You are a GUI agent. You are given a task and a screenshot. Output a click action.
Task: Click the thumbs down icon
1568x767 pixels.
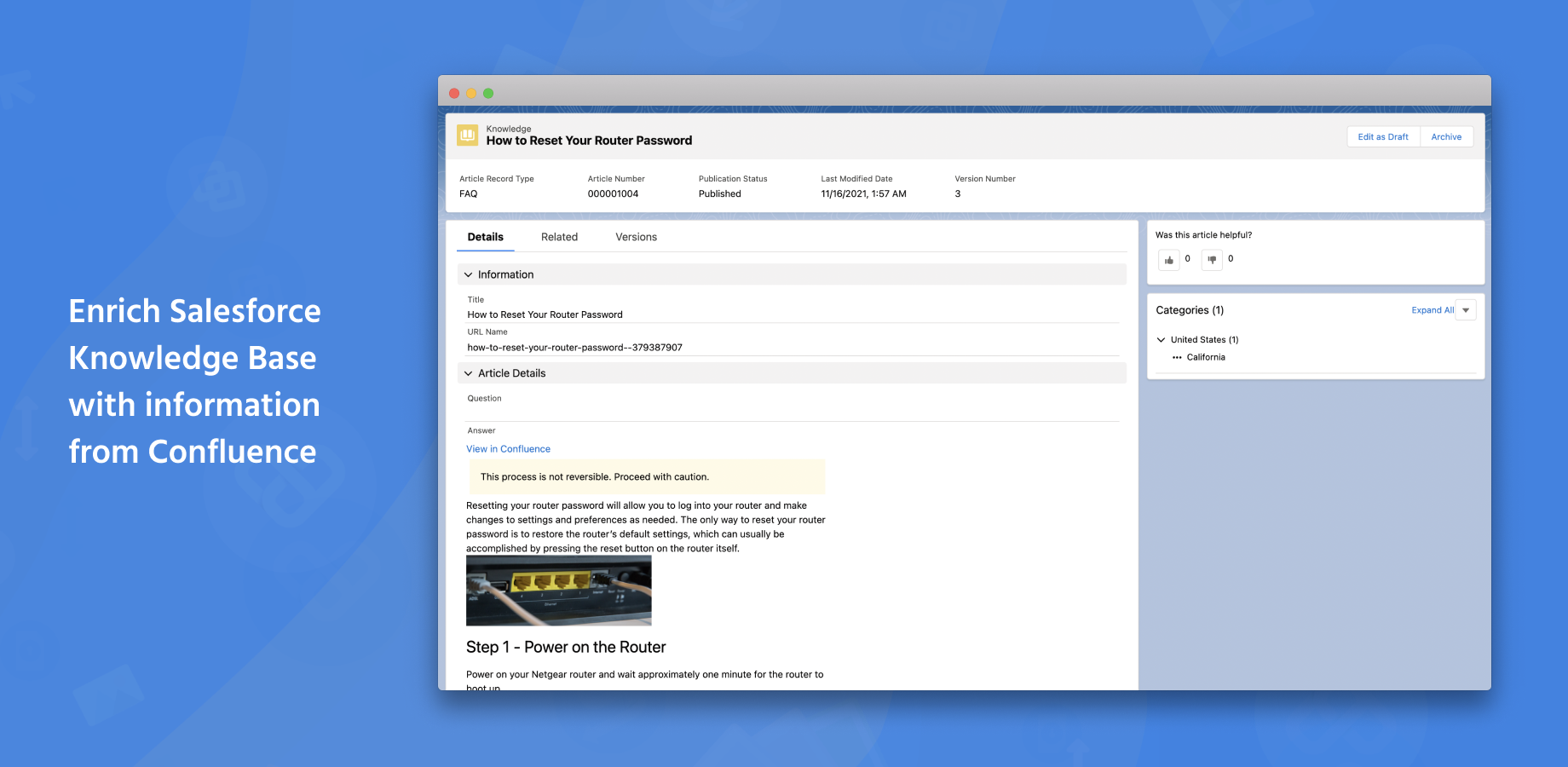tap(1212, 260)
